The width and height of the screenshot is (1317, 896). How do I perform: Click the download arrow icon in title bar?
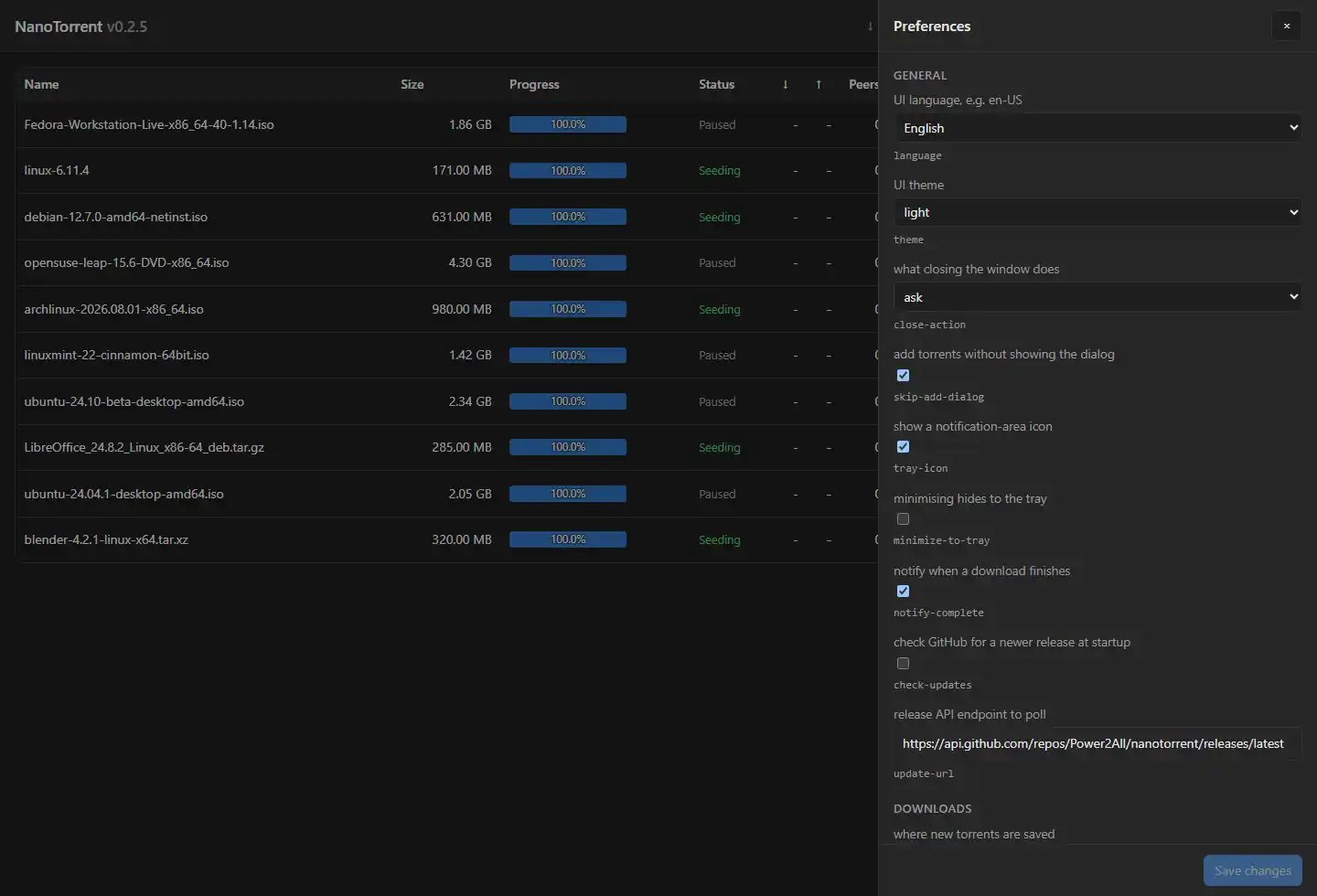870,26
